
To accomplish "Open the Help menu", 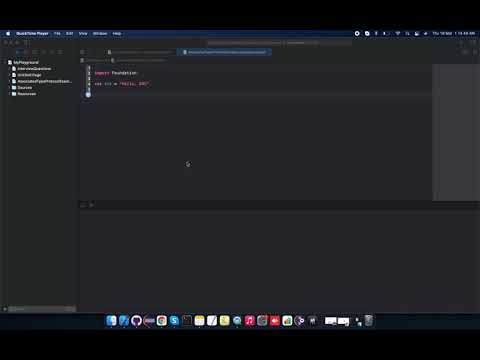I will [x=117, y=34].
